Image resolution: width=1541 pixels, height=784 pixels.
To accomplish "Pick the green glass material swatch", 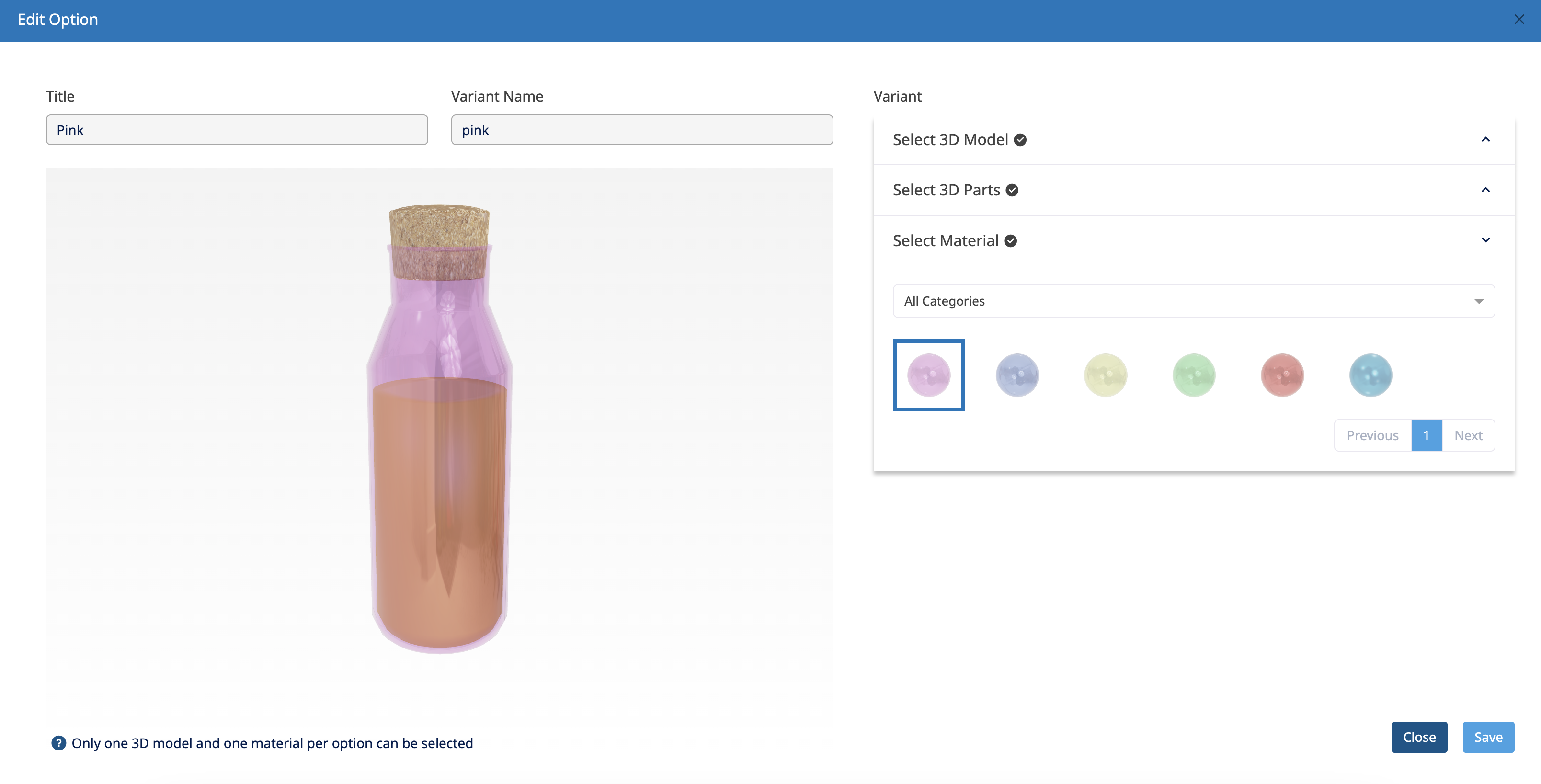I will (x=1193, y=375).
